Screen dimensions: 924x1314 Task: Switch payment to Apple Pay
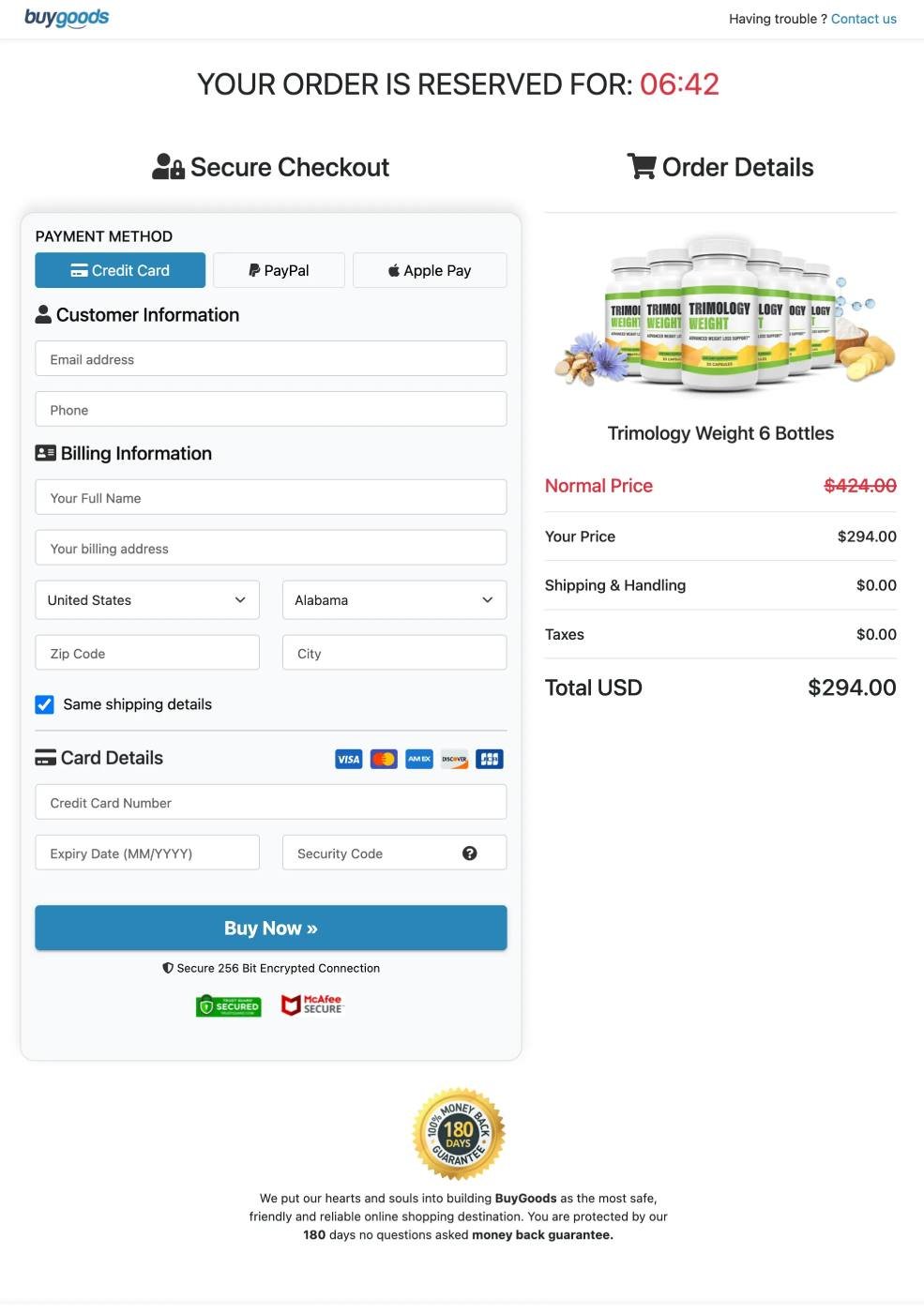coord(429,269)
